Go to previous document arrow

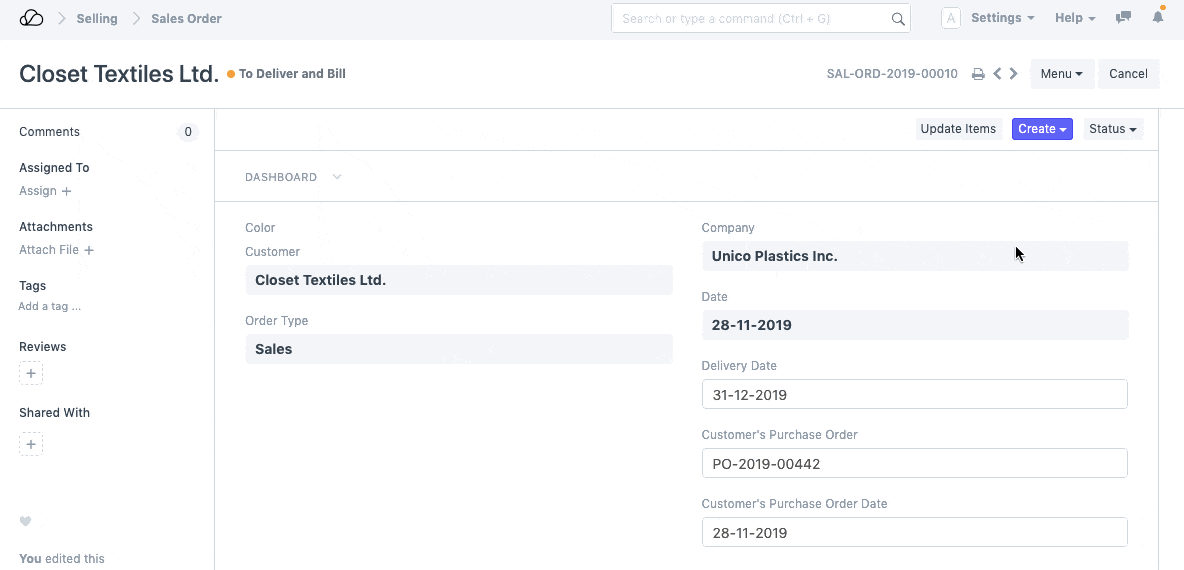pos(997,74)
